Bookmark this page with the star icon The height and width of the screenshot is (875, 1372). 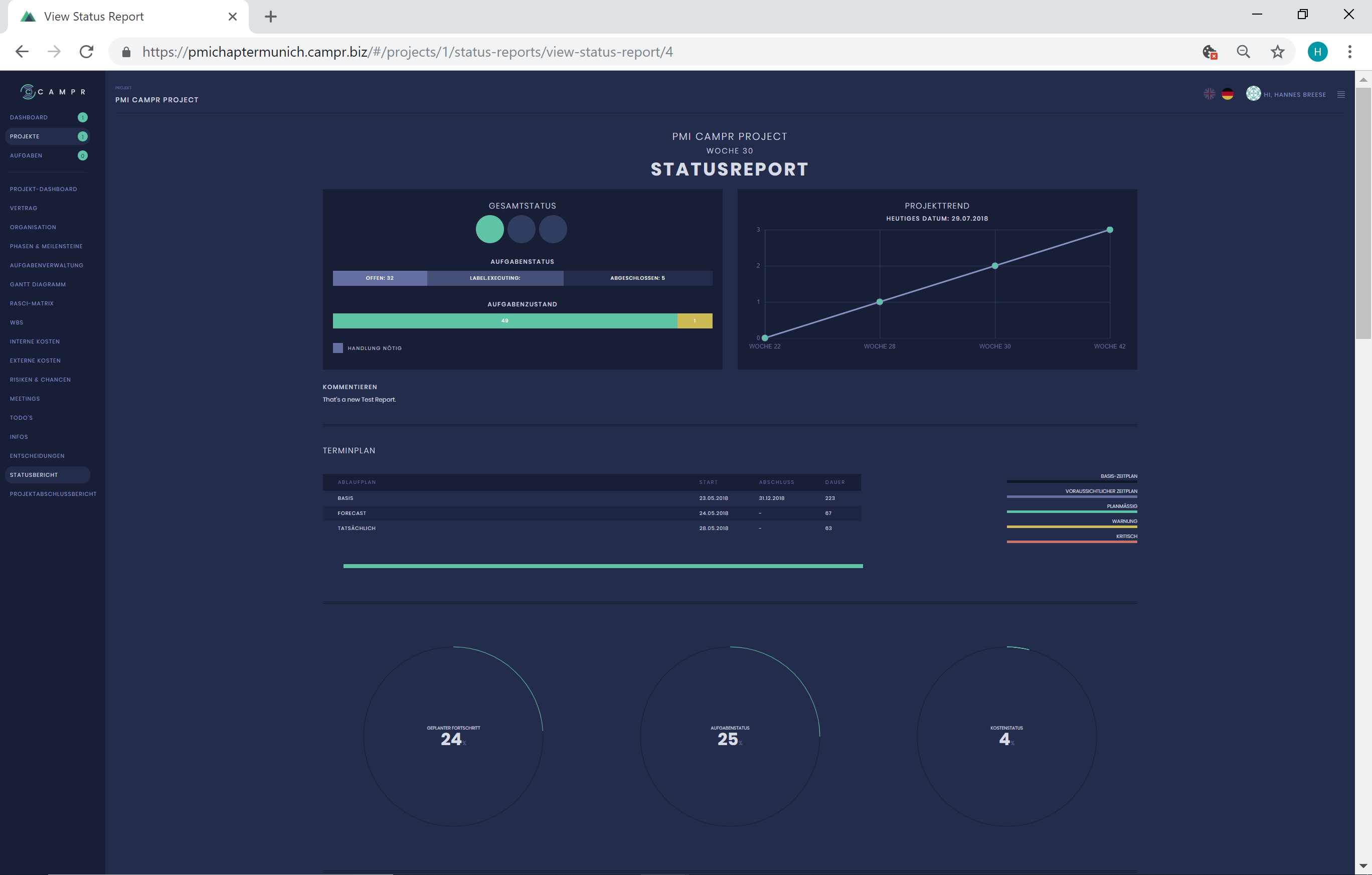pyautogui.click(x=1277, y=52)
